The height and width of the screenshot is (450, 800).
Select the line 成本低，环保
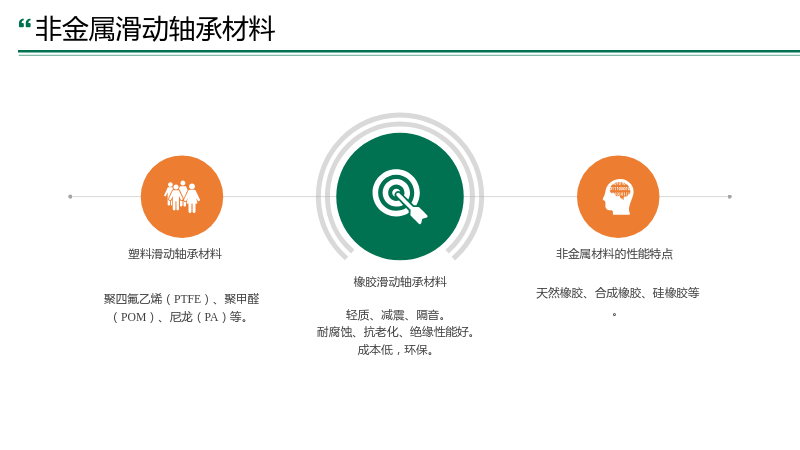(395, 349)
